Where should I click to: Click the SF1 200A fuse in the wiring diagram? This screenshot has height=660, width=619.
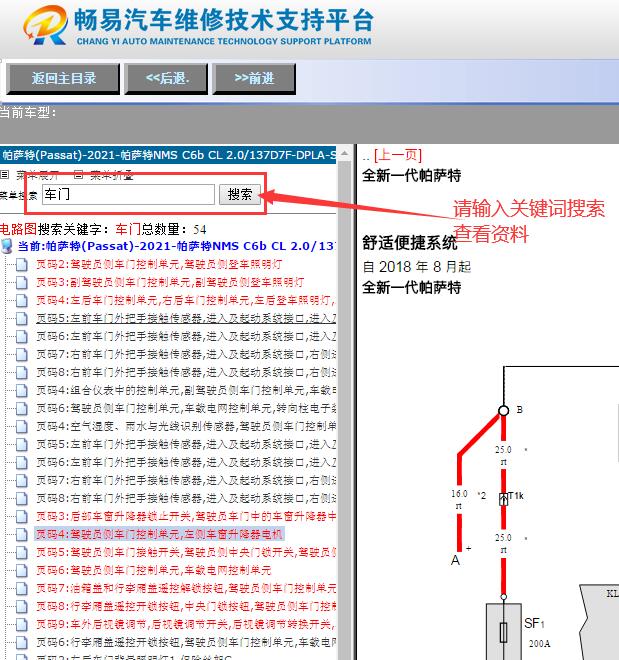coord(504,631)
